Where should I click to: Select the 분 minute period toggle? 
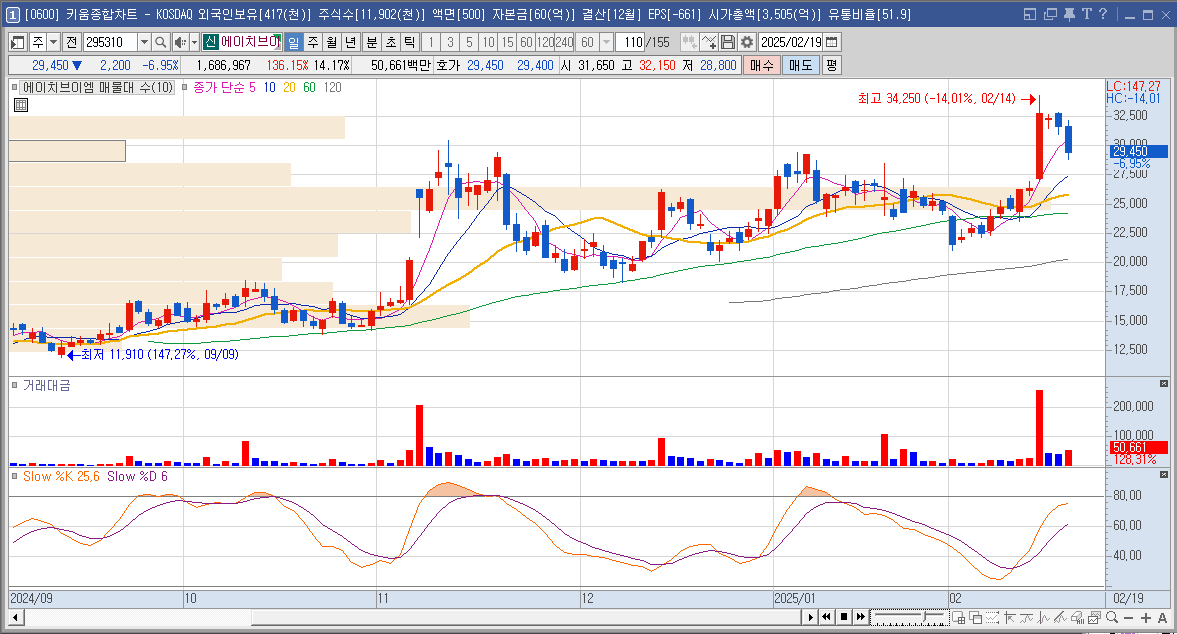tap(372, 42)
